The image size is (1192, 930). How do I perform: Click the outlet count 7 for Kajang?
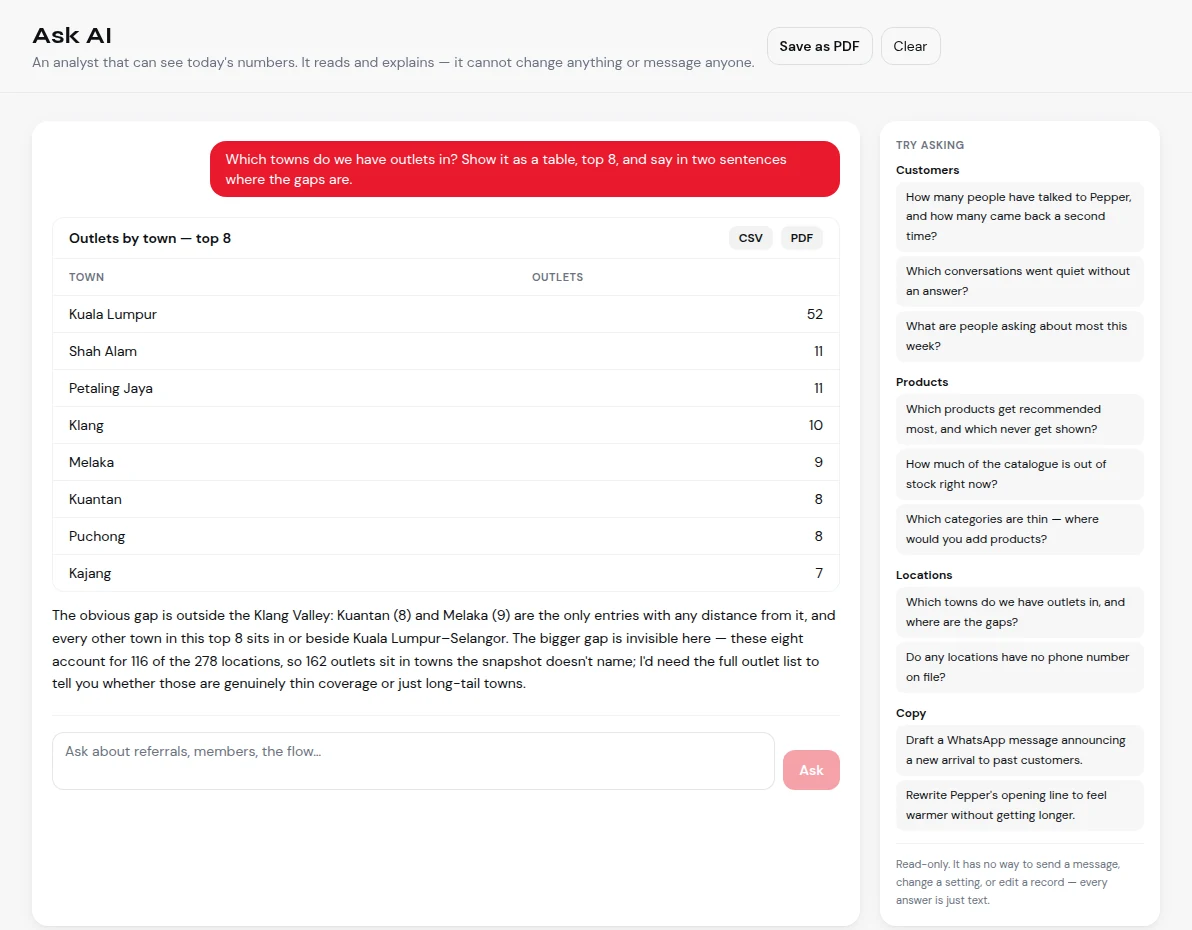819,573
